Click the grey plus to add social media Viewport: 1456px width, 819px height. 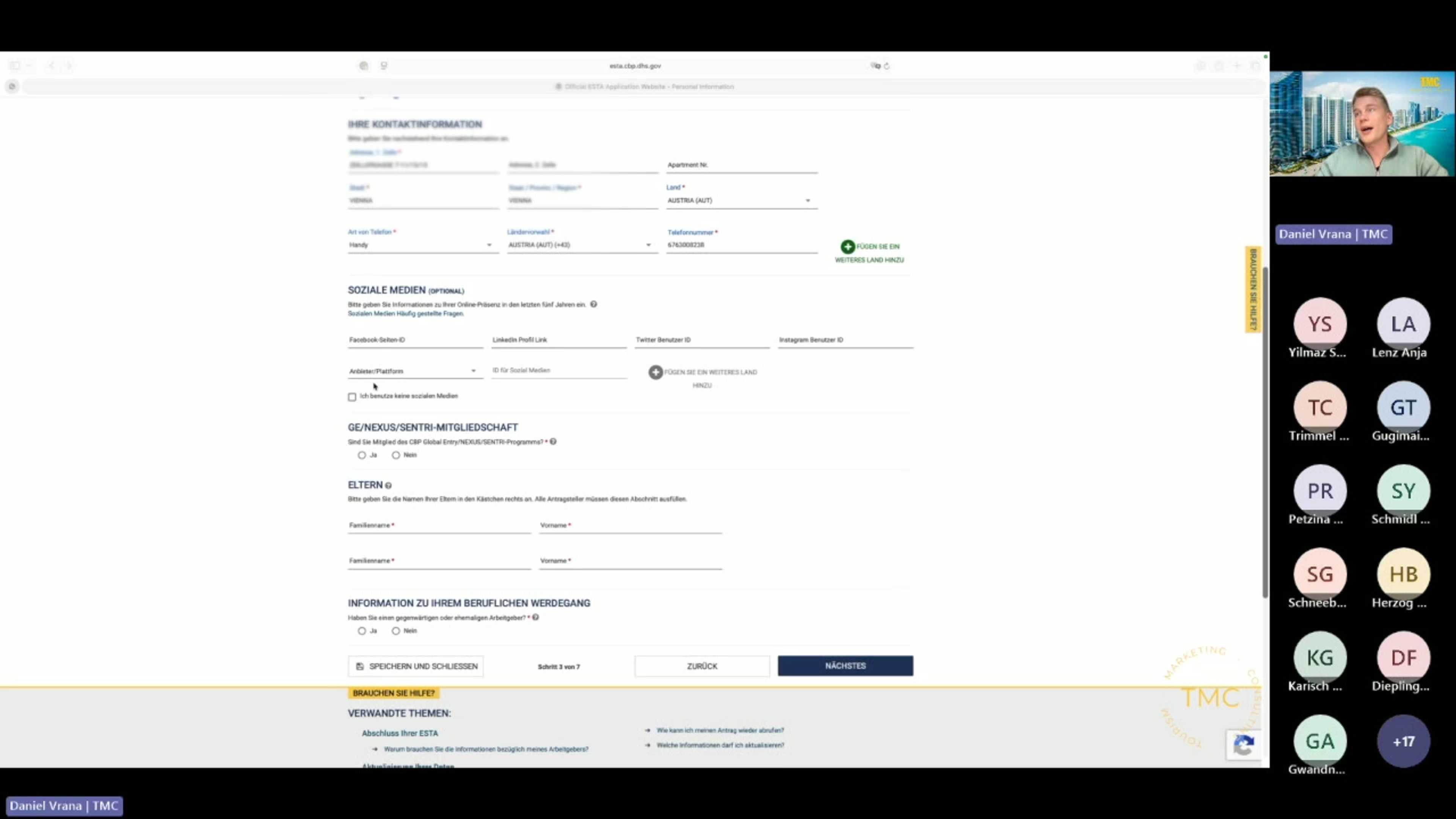tap(655, 372)
